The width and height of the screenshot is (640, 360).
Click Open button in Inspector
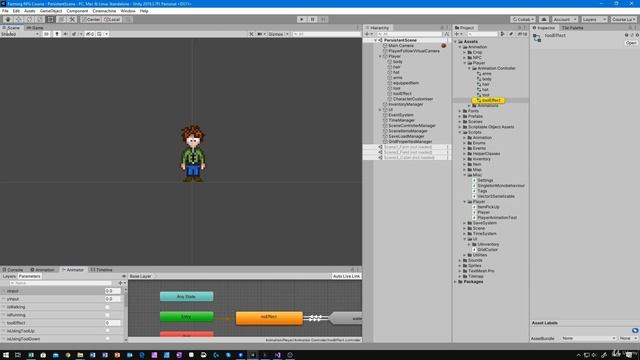tap(631, 43)
